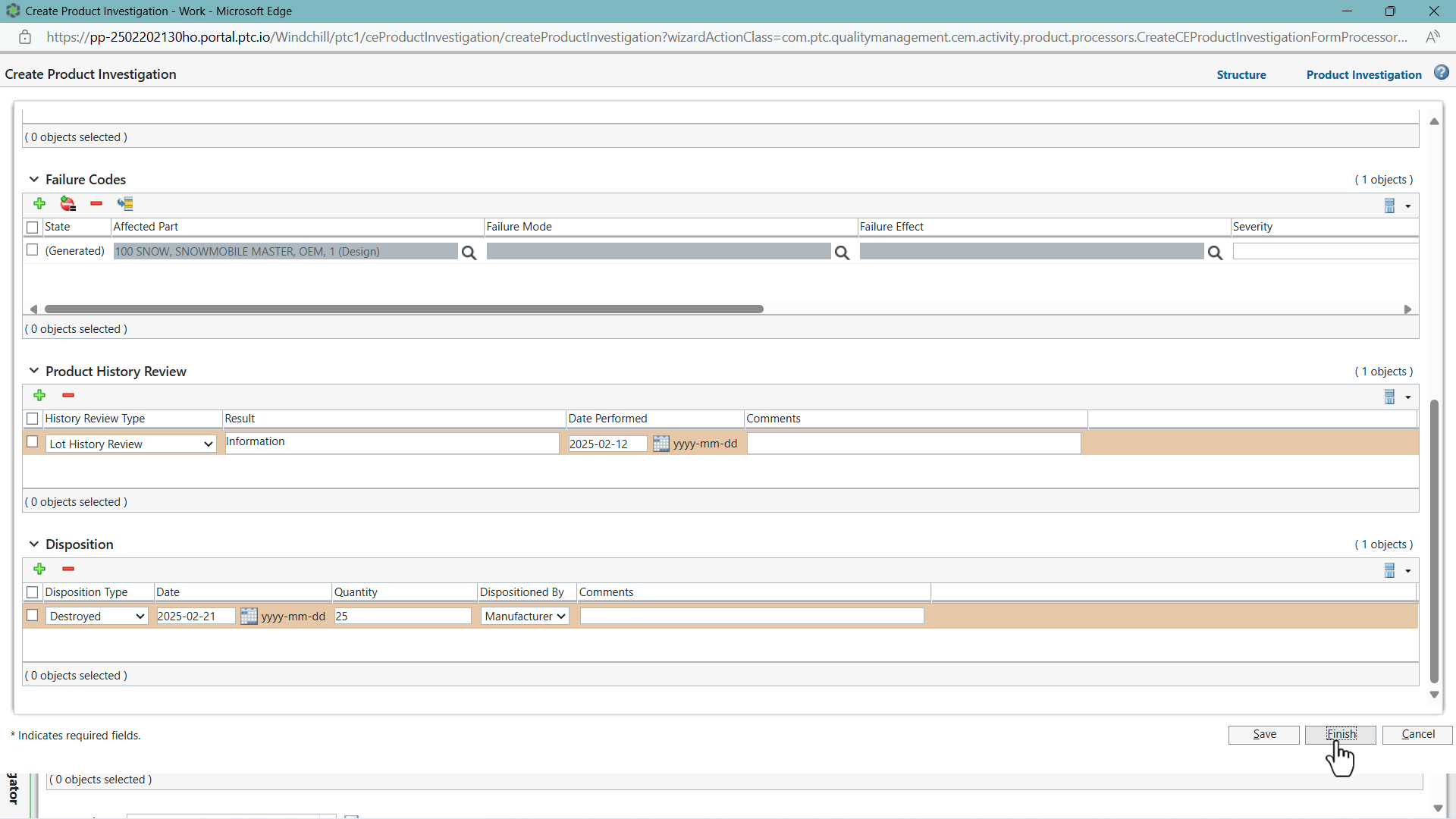Collapse the Disposition section
This screenshot has height=819, width=1456.
pos(33,544)
